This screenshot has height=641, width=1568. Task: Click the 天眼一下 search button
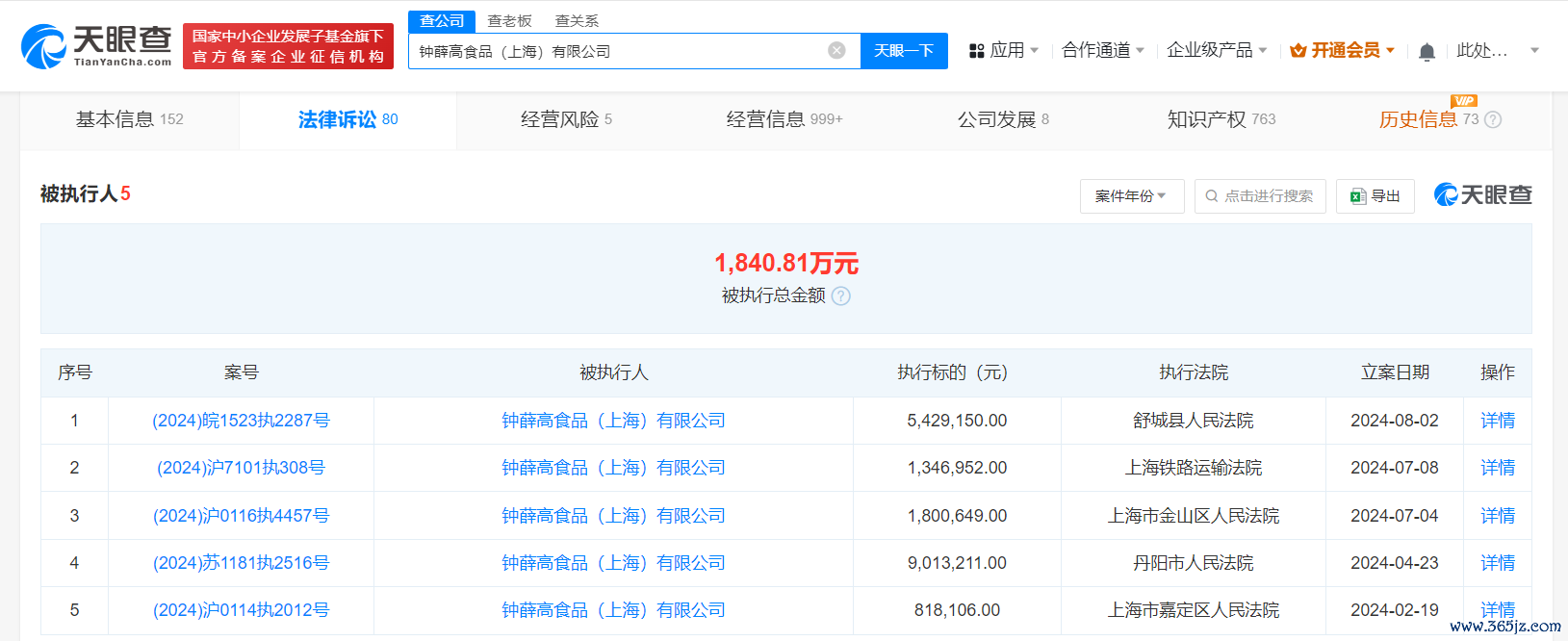tap(904, 51)
